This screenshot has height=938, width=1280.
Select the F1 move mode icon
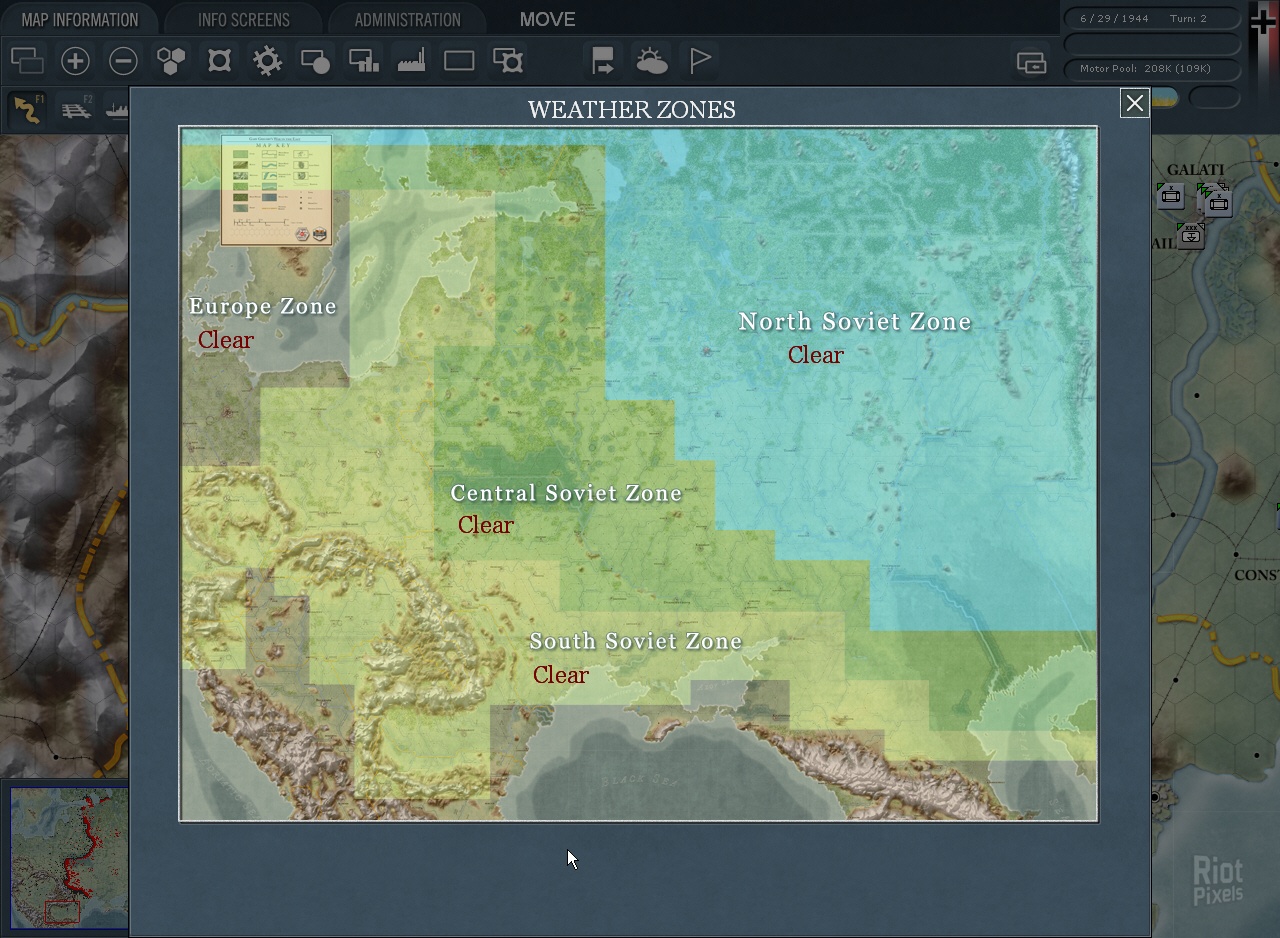(27, 109)
